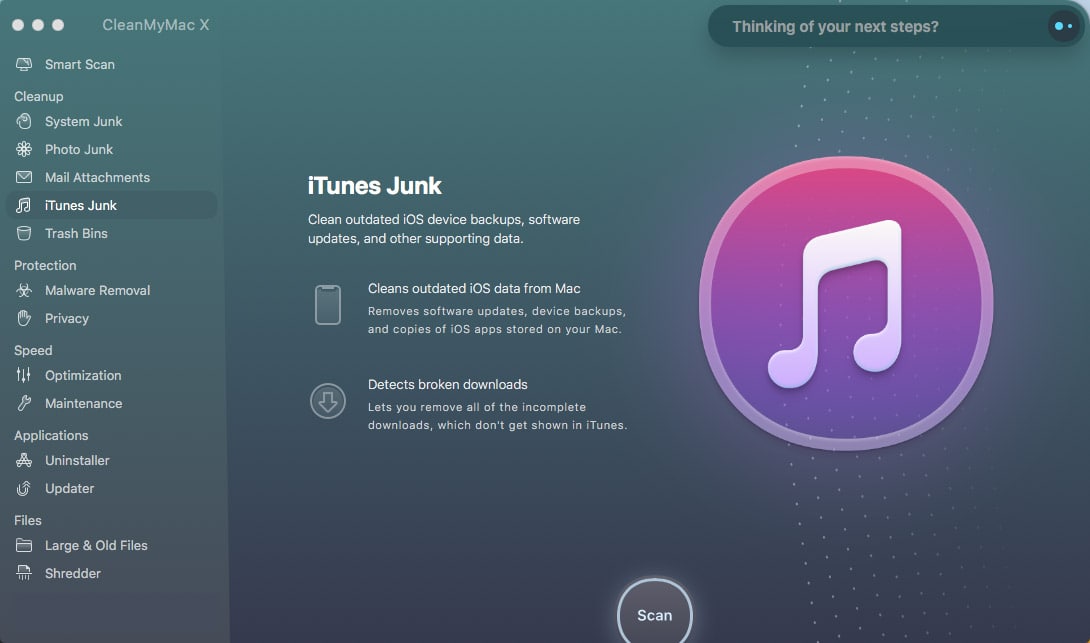The width and height of the screenshot is (1090, 643).
Task: Select Optimization under Speed
Action: pyautogui.click(x=83, y=375)
